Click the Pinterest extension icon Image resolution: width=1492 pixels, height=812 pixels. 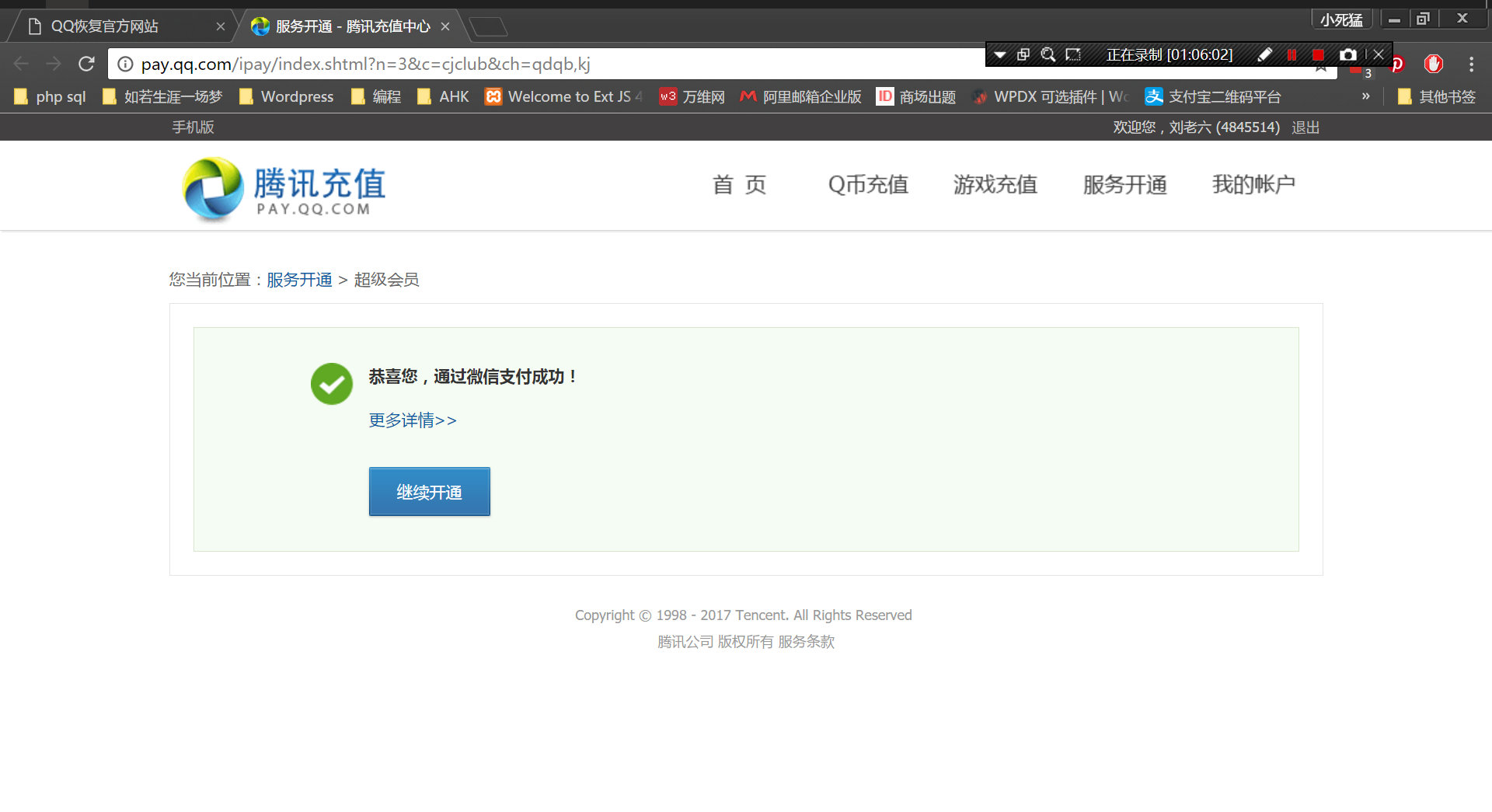(x=1399, y=64)
